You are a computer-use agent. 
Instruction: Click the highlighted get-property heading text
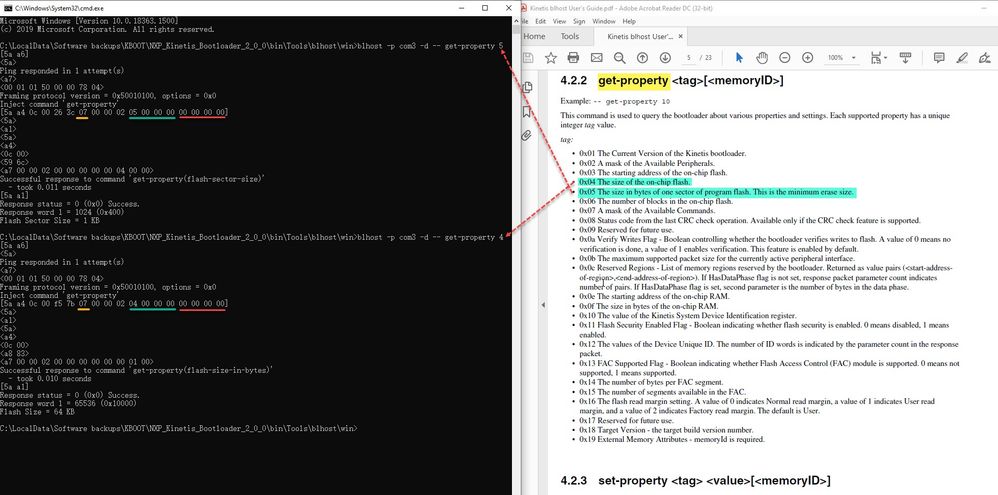(x=633, y=81)
